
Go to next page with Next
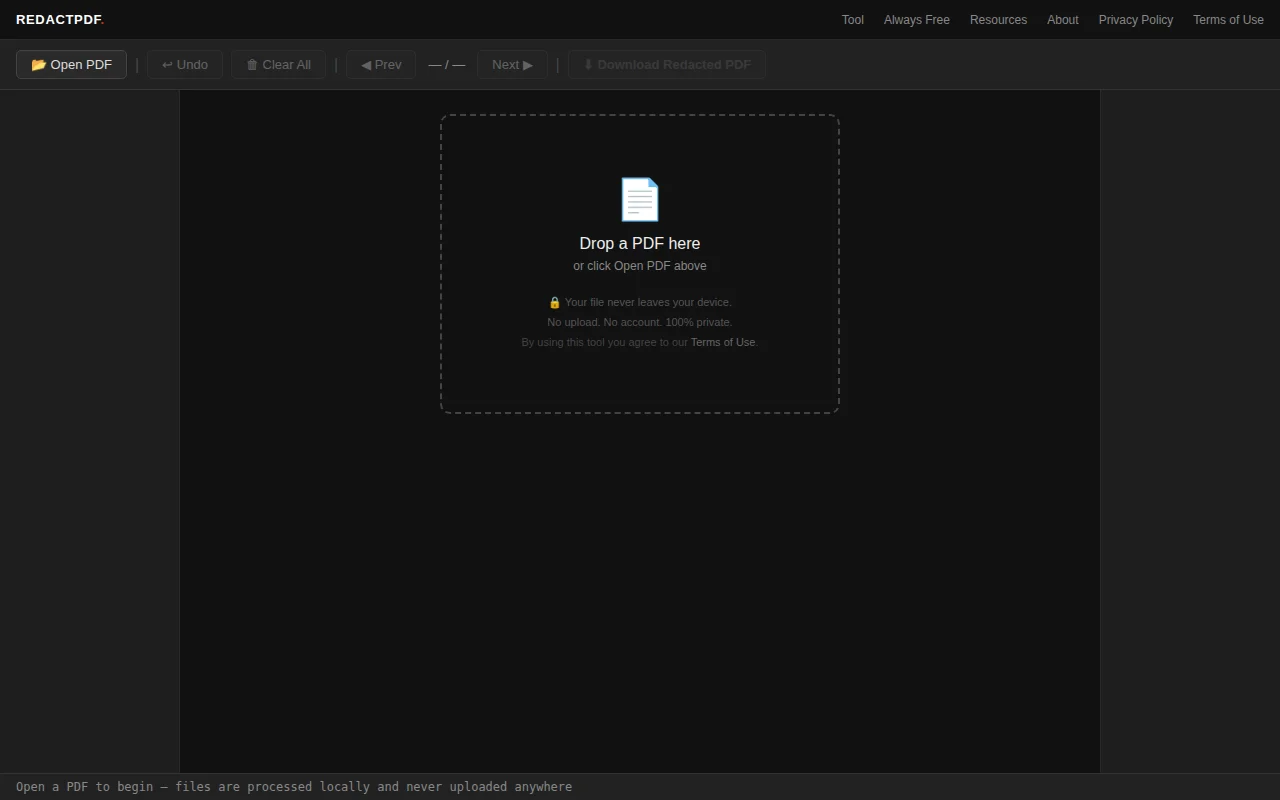pyautogui.click(x=512, y=64)
